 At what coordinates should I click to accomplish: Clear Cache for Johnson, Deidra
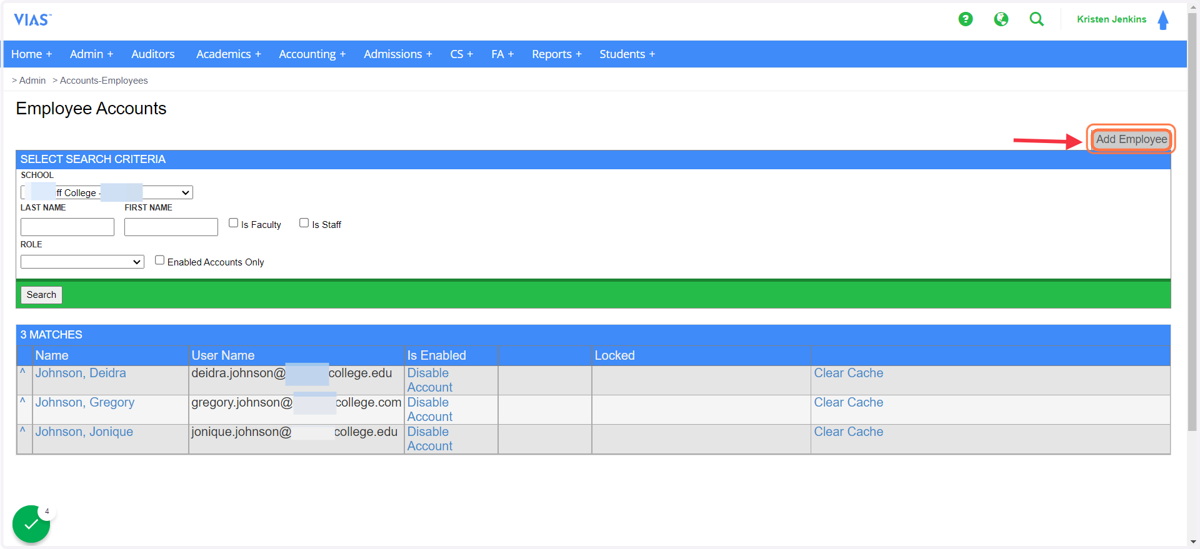tap(848, 373)
